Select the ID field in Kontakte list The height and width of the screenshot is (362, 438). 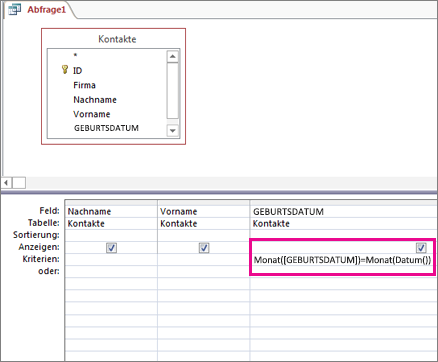(77, 70)
